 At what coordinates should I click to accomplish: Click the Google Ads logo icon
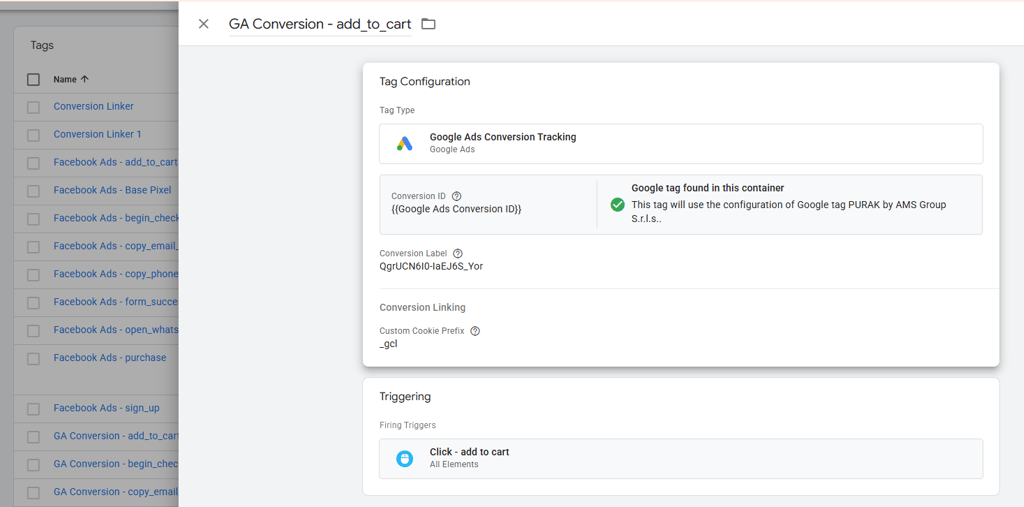coord(404,144)
